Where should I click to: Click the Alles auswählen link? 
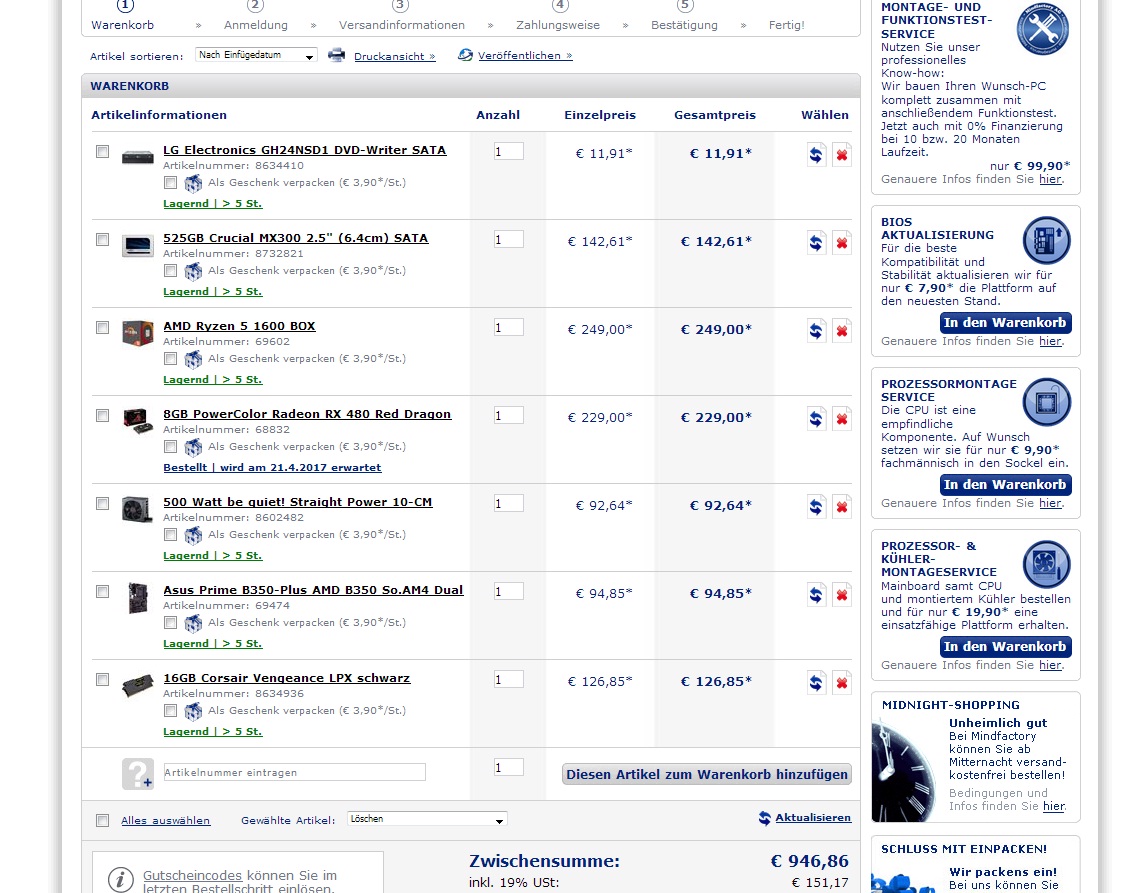tap(166, 821)
